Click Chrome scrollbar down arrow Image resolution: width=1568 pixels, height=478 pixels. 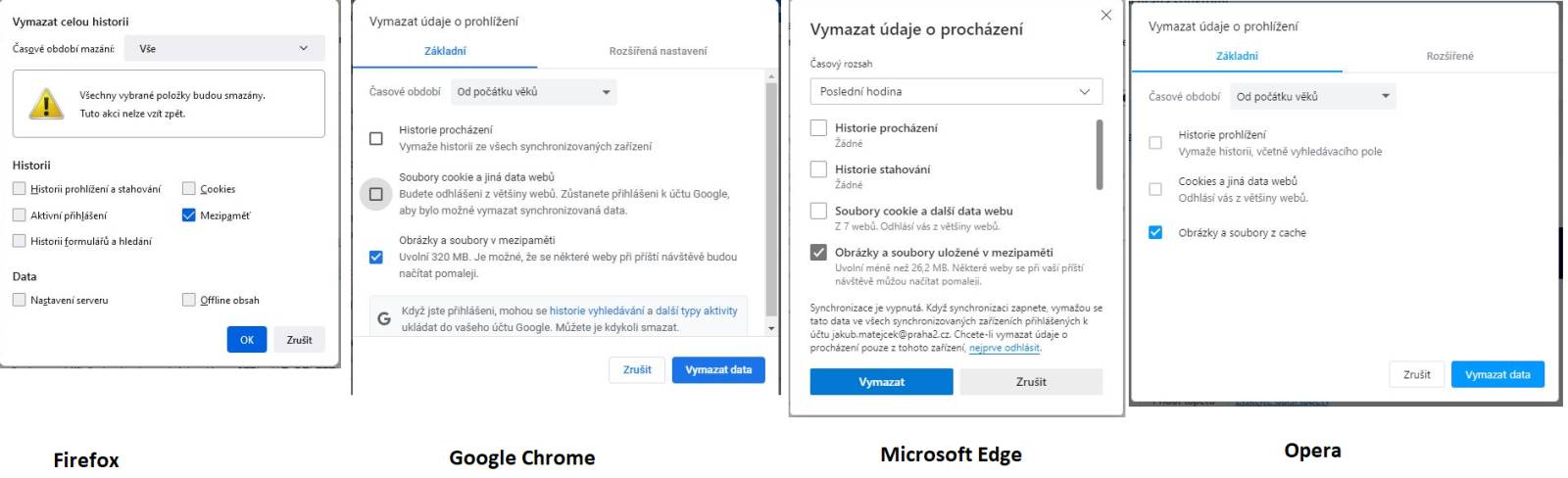[x=771, y=329]
